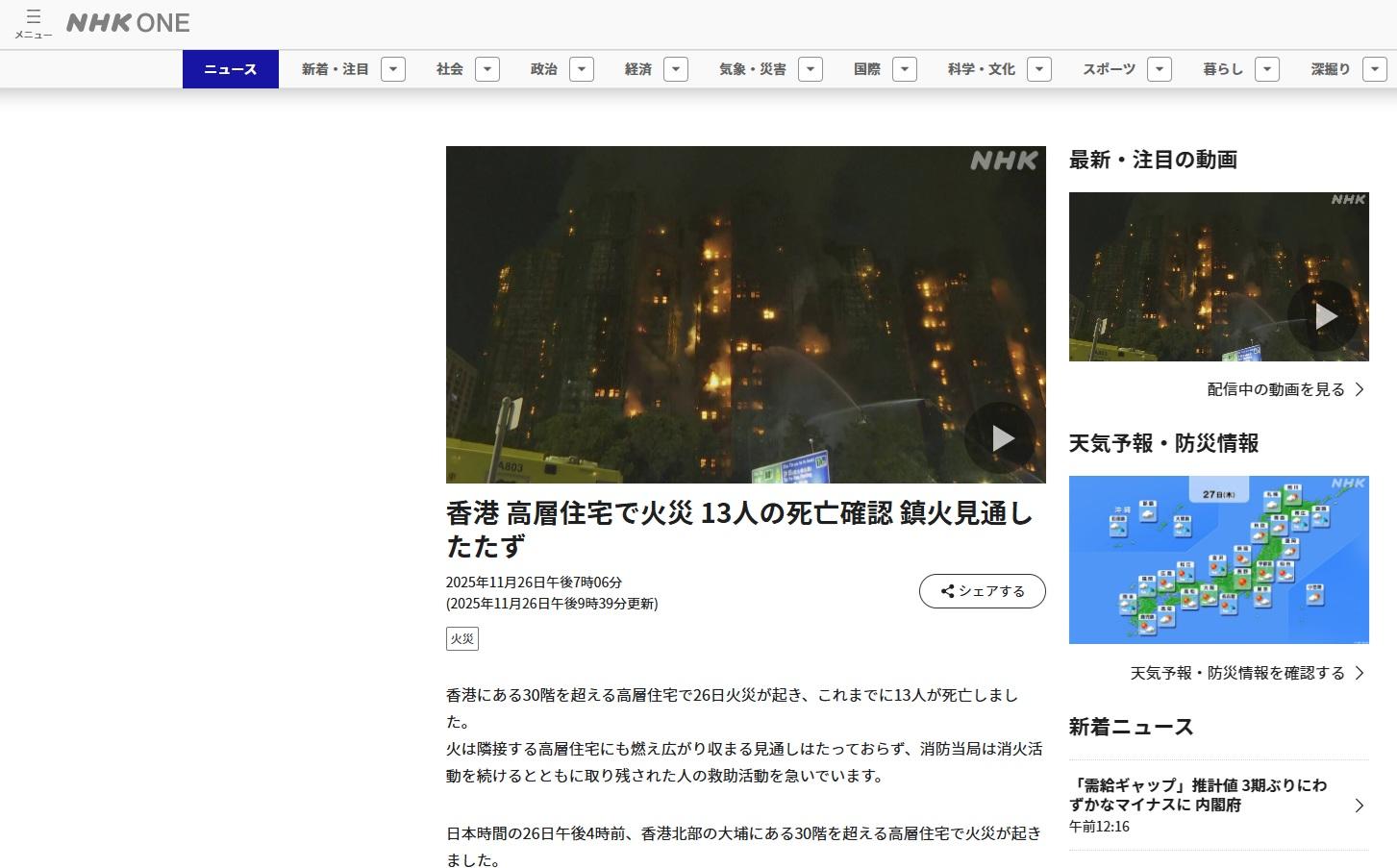Click the share button
Image resolution: width=1397 pixels, height=868 pixels.
pyautogui.click(x=982, y=591)
